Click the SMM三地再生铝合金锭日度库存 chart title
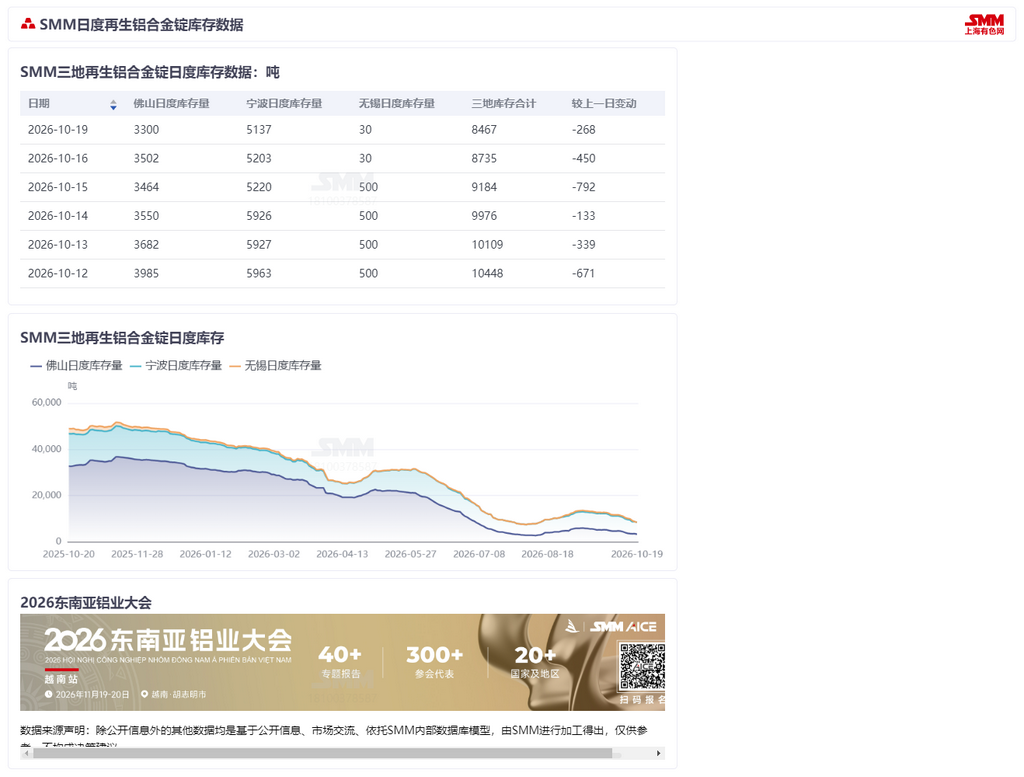This screenshot has width=1024, height=777. 122,338
